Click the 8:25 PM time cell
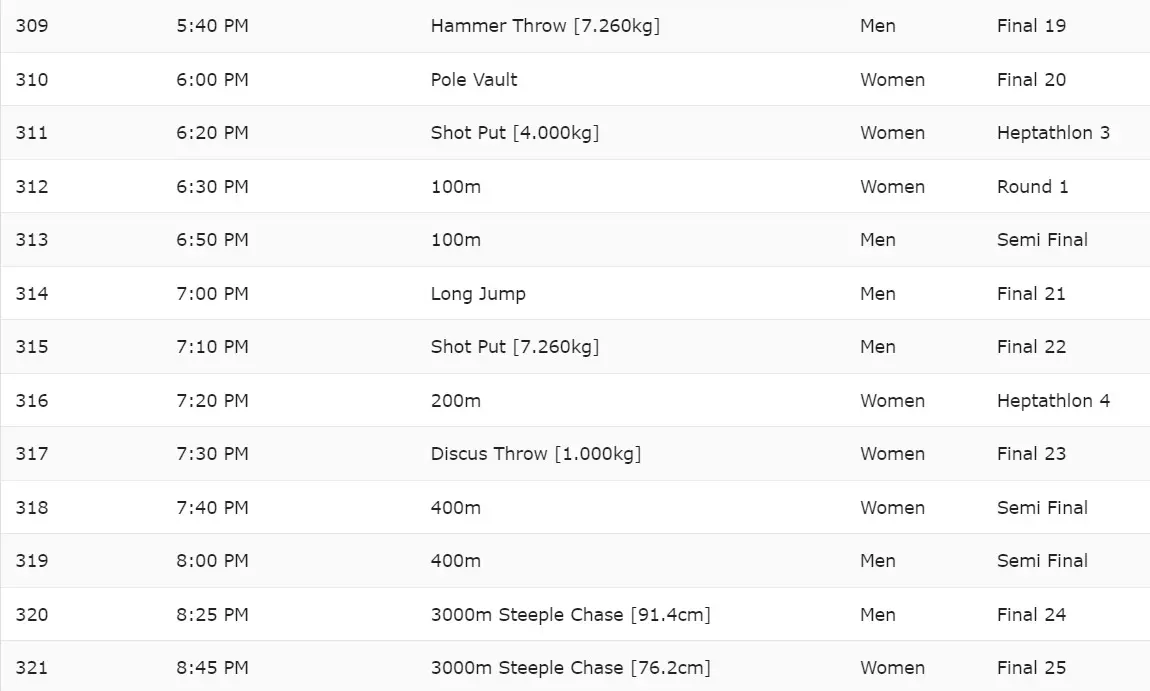 coord(212,615)
